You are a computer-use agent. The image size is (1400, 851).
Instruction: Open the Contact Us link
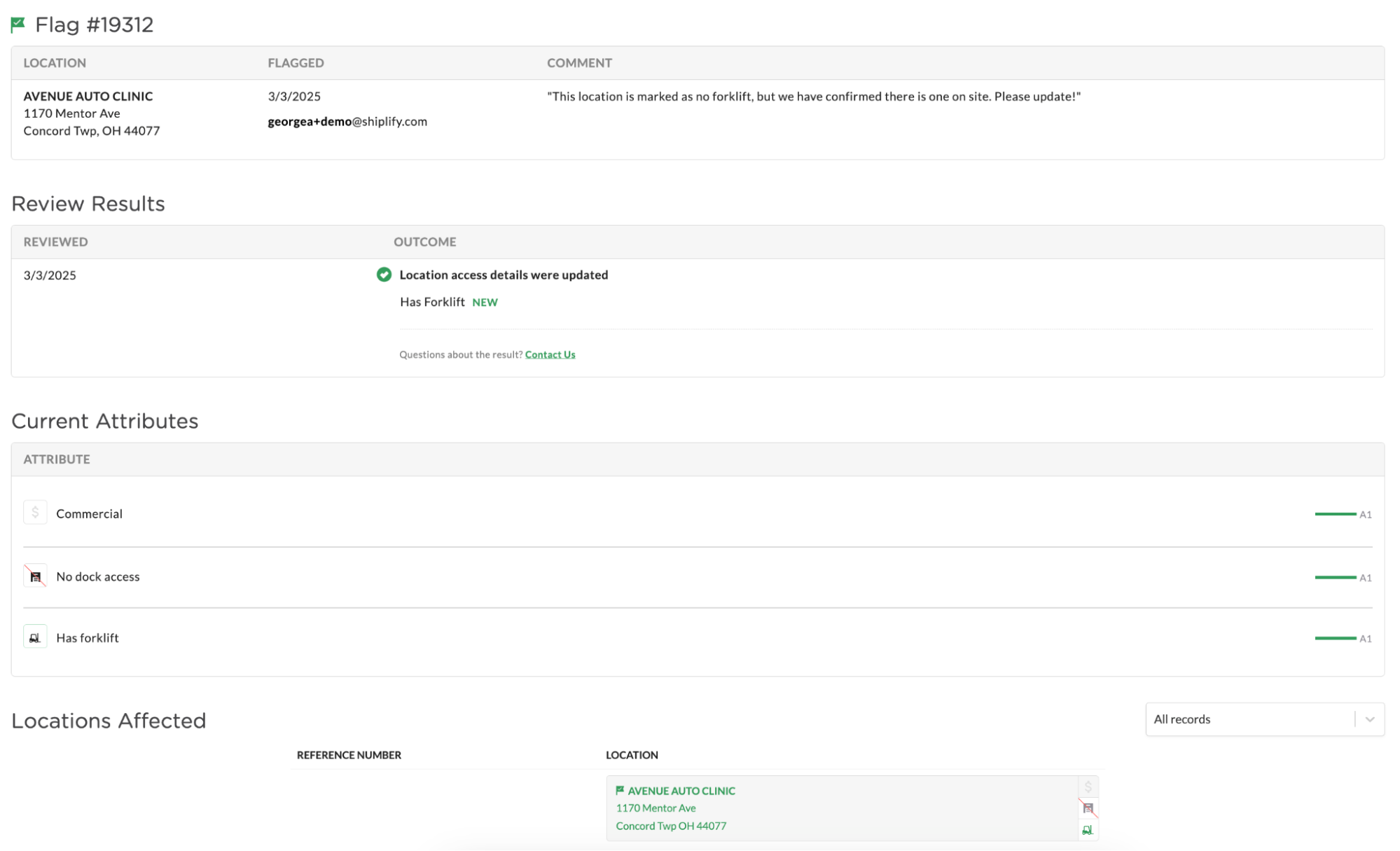pyautogui.click(x=550, y=354)
